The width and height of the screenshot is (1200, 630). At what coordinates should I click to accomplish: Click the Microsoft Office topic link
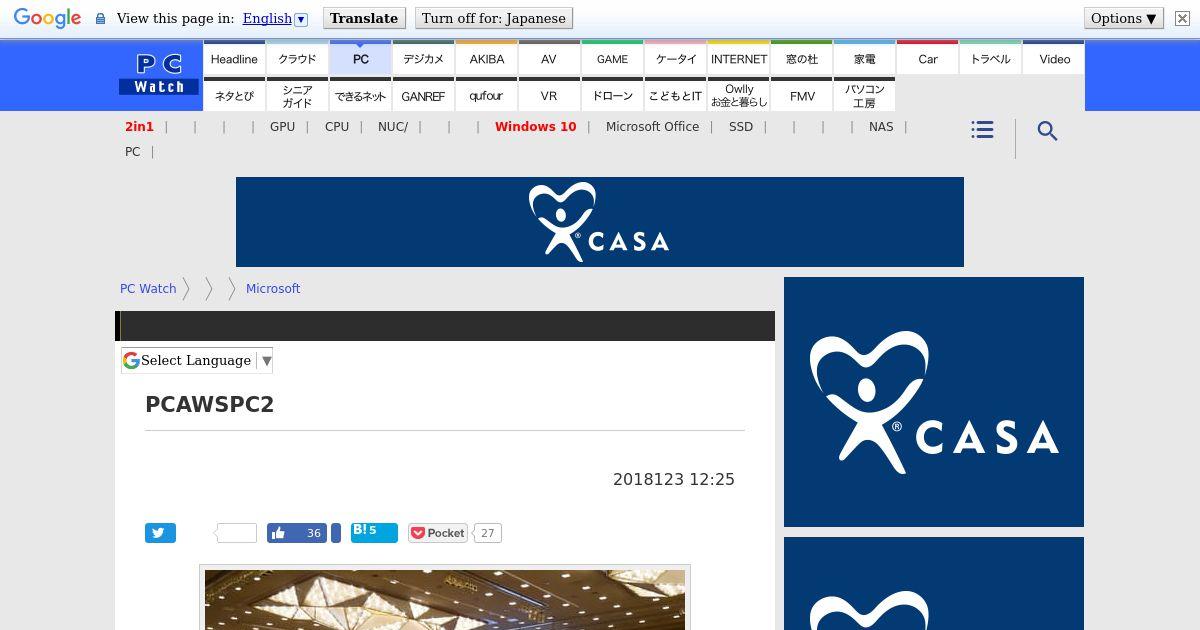coord(652,127)
